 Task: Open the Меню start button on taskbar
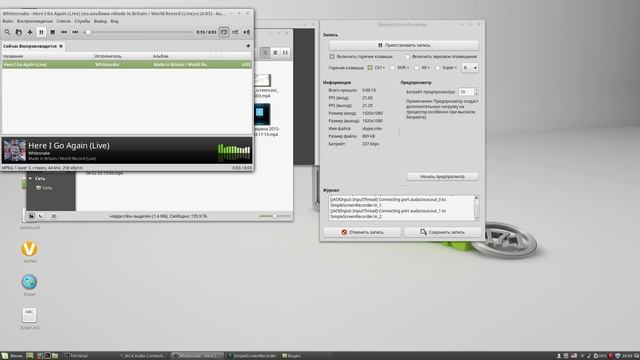pos(12,356)
